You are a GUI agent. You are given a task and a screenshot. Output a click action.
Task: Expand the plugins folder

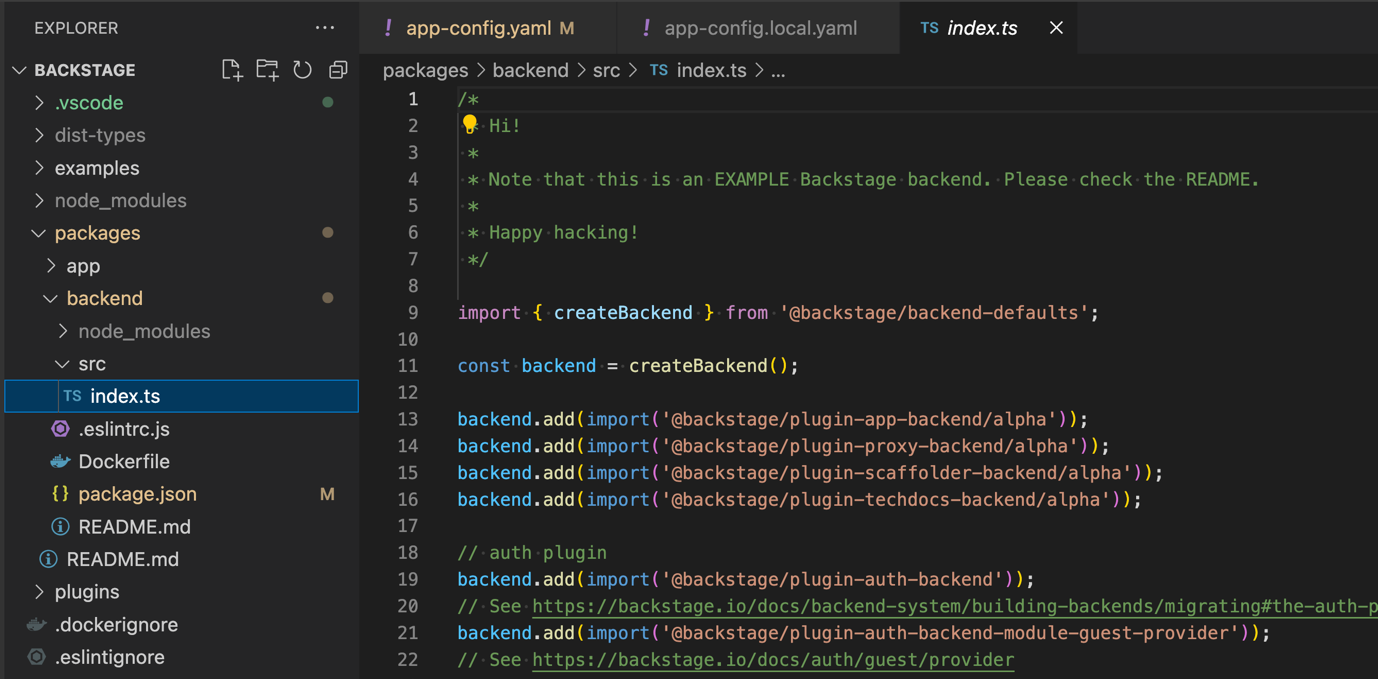[86, 592]
